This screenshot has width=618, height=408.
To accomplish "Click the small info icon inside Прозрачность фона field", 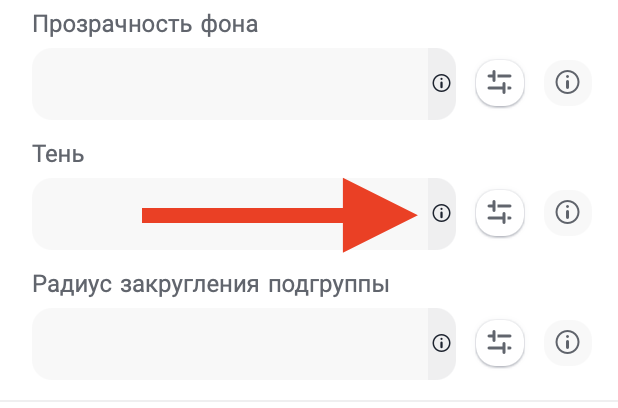I will tap(441, 84).
